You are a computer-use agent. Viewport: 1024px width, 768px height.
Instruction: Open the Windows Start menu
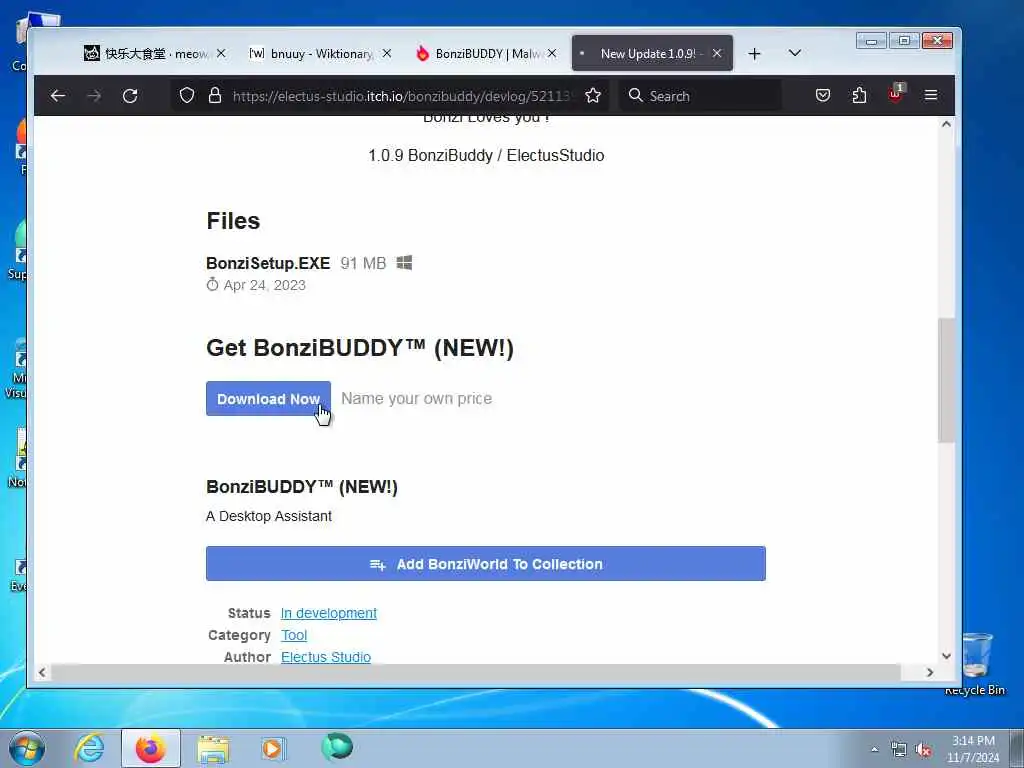[x=26, y=748]
